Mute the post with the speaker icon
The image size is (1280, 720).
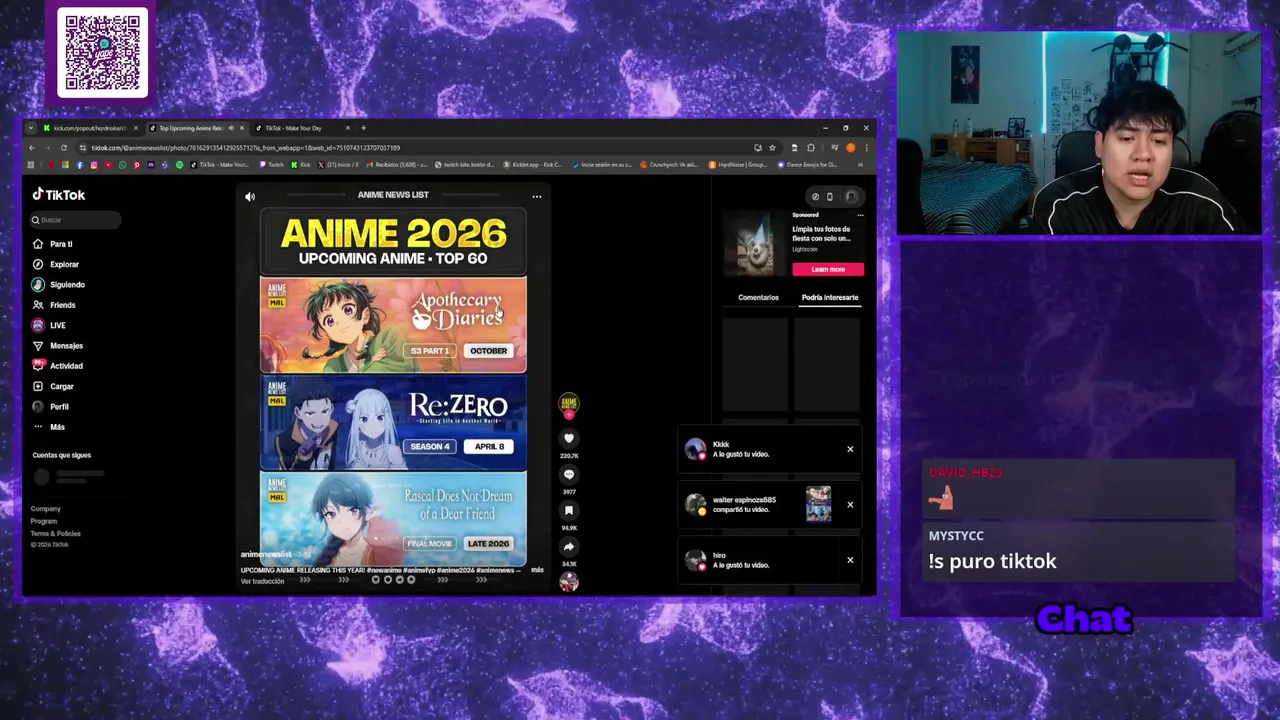[250, 197]
